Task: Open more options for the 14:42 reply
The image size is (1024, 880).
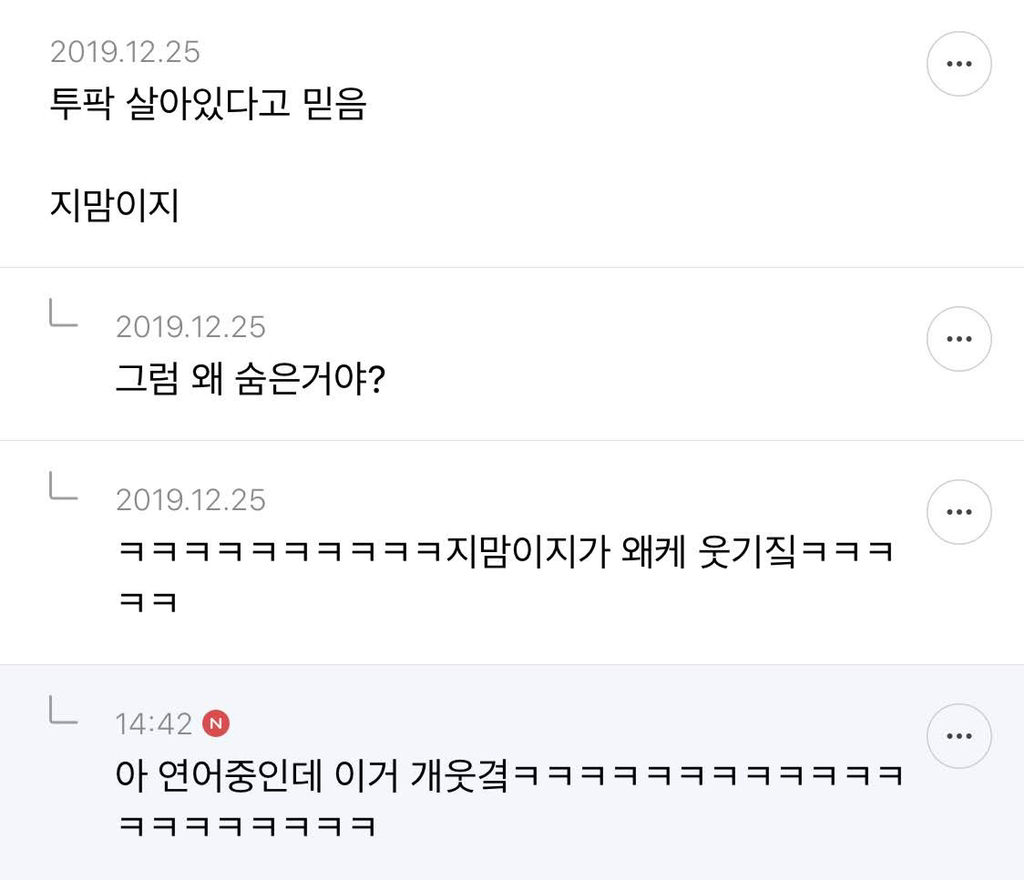Action: pyautogui.click(x=959, y=736)
